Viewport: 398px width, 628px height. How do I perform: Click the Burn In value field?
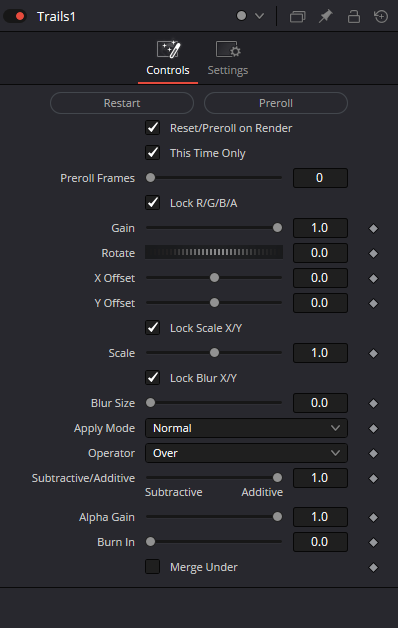pyautogui.click(x=320, y=542)
